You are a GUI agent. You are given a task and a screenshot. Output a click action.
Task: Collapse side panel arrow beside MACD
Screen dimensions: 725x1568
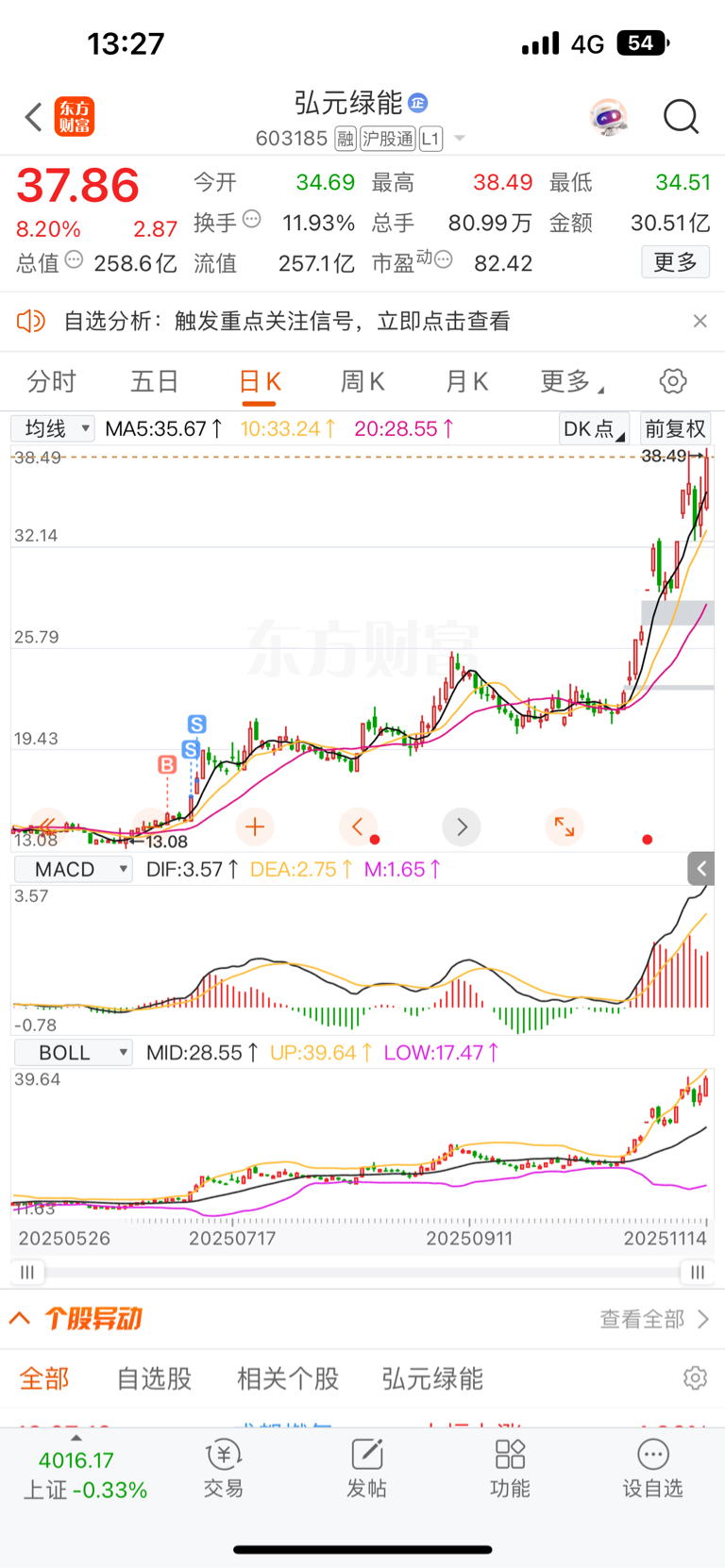700,868
